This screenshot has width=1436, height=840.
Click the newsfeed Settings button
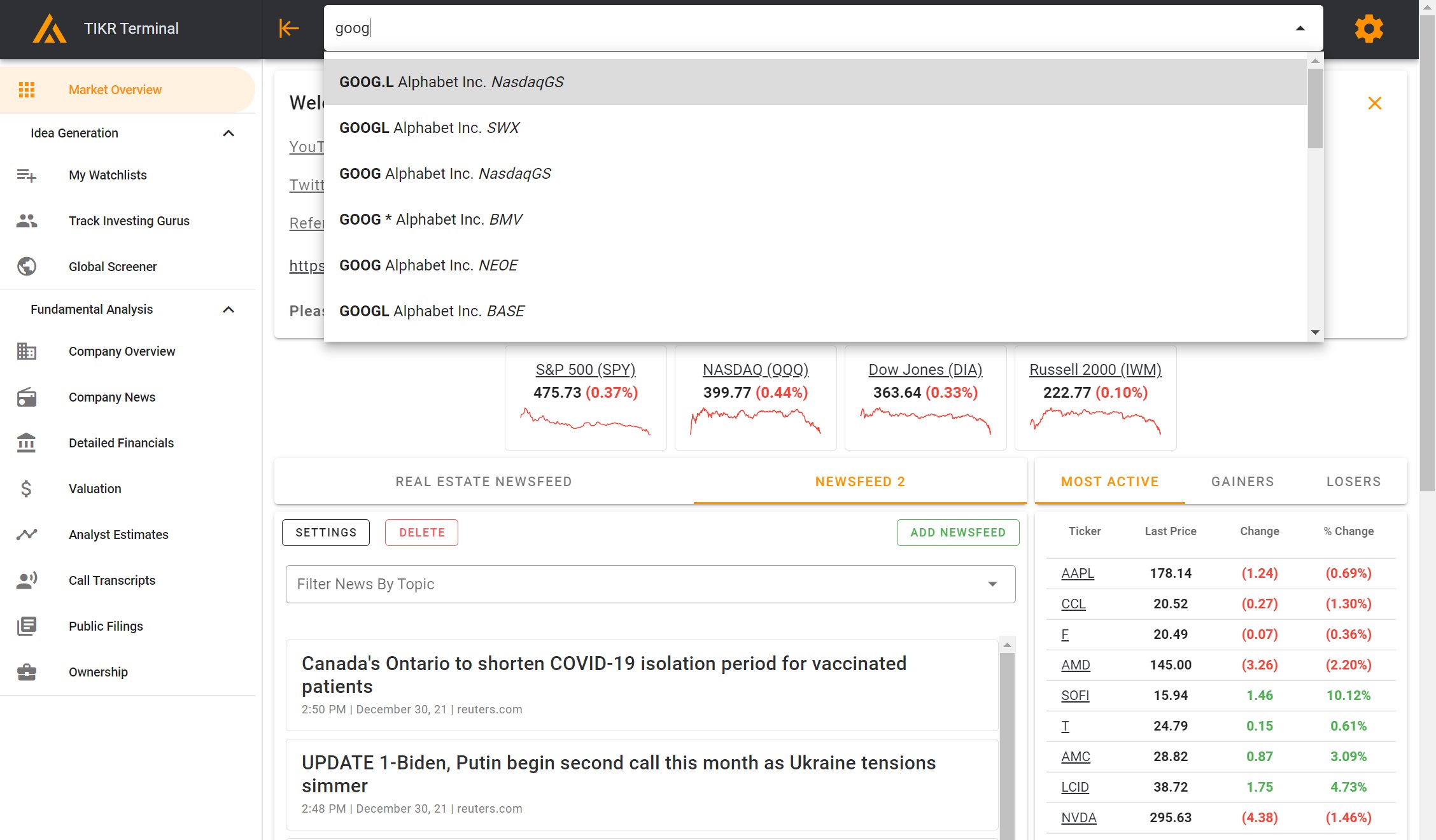(326, 533)
